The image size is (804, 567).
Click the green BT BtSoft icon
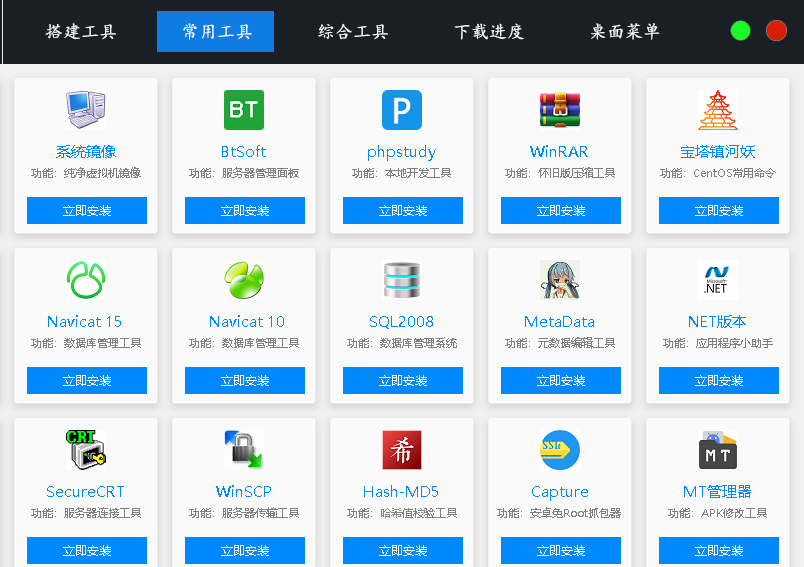click(244, 110)
